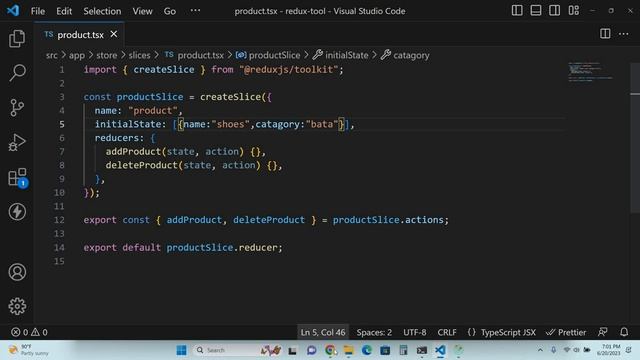This screenshot has width=640, height=360.
Task: Click the Visual Studio Code taskbar icon
Action: point(440,350)
